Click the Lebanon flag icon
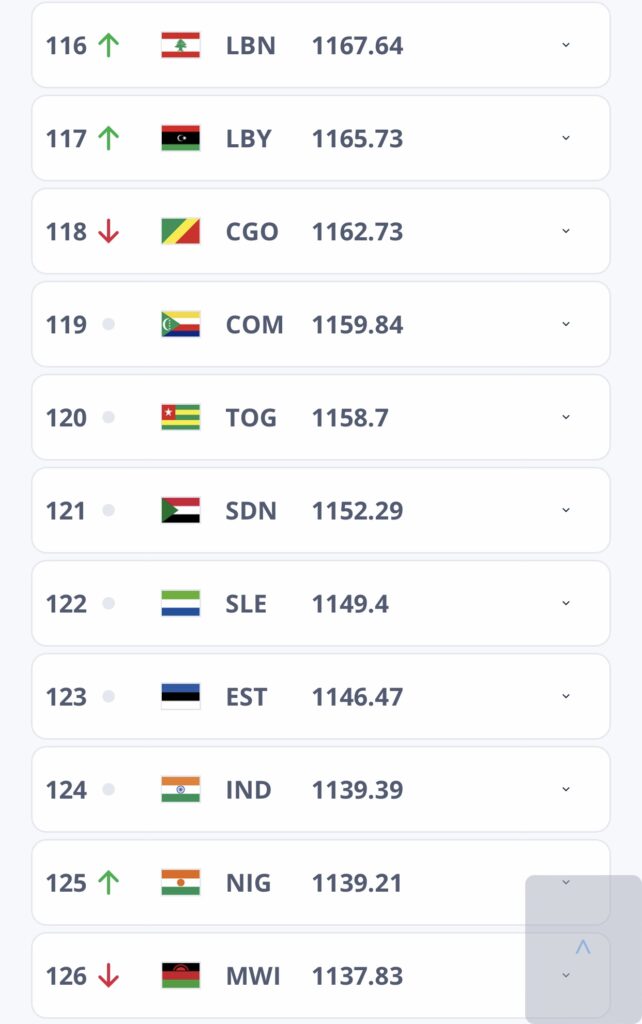 [x=180, y=45]
